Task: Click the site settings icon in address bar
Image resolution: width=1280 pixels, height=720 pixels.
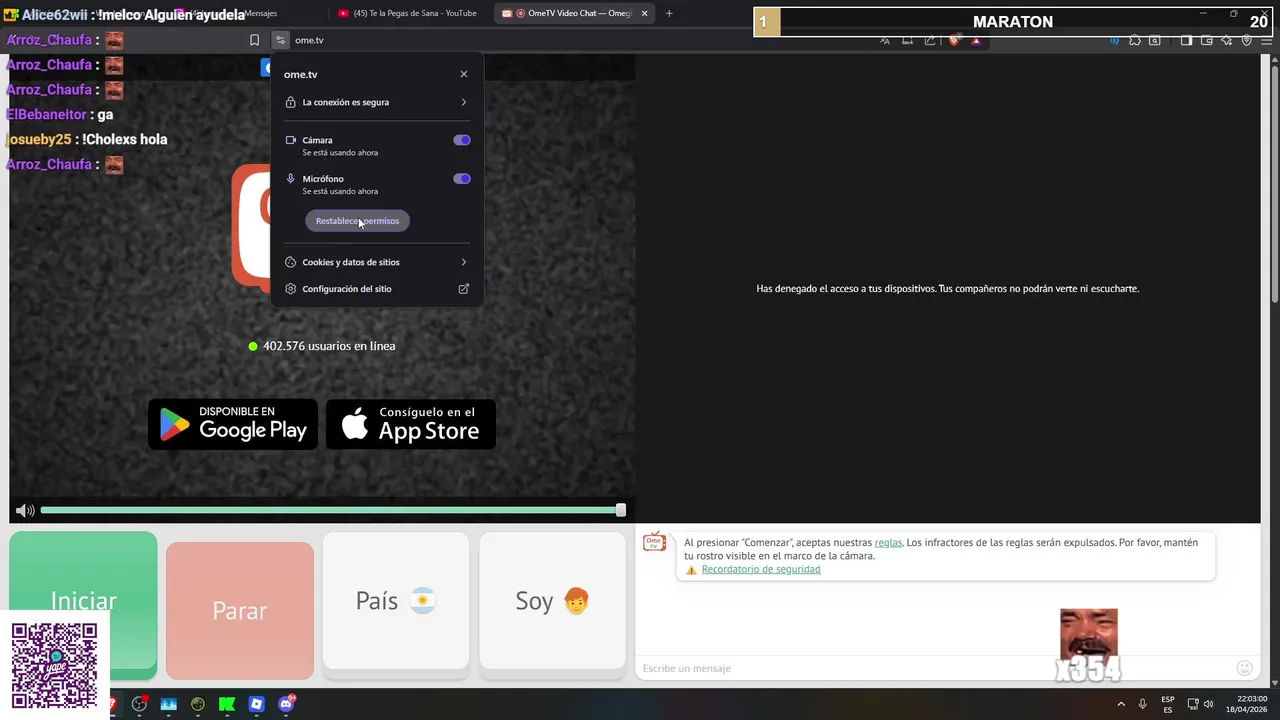Action: pos(280,40)
